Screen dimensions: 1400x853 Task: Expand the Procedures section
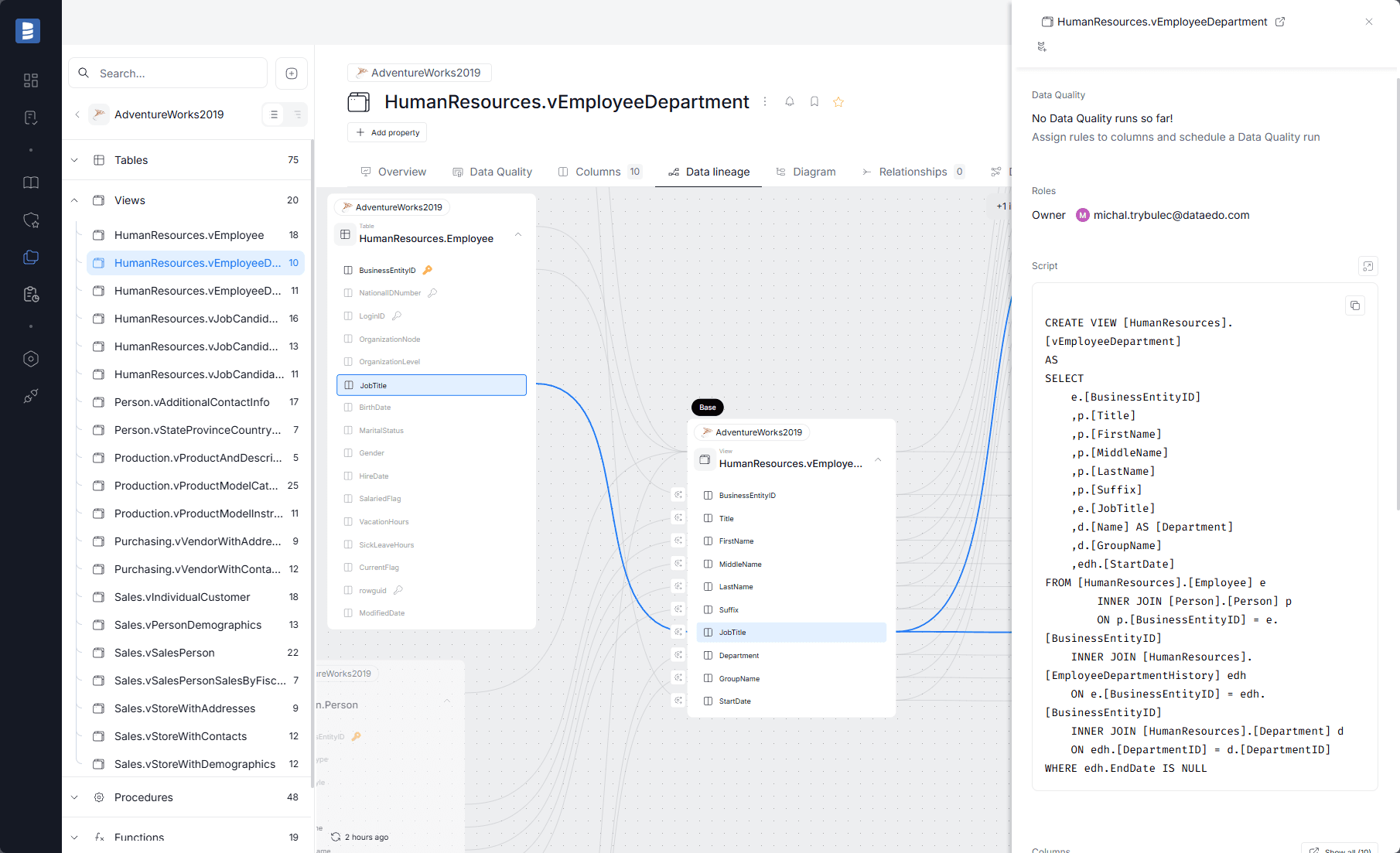pos(74,797)
